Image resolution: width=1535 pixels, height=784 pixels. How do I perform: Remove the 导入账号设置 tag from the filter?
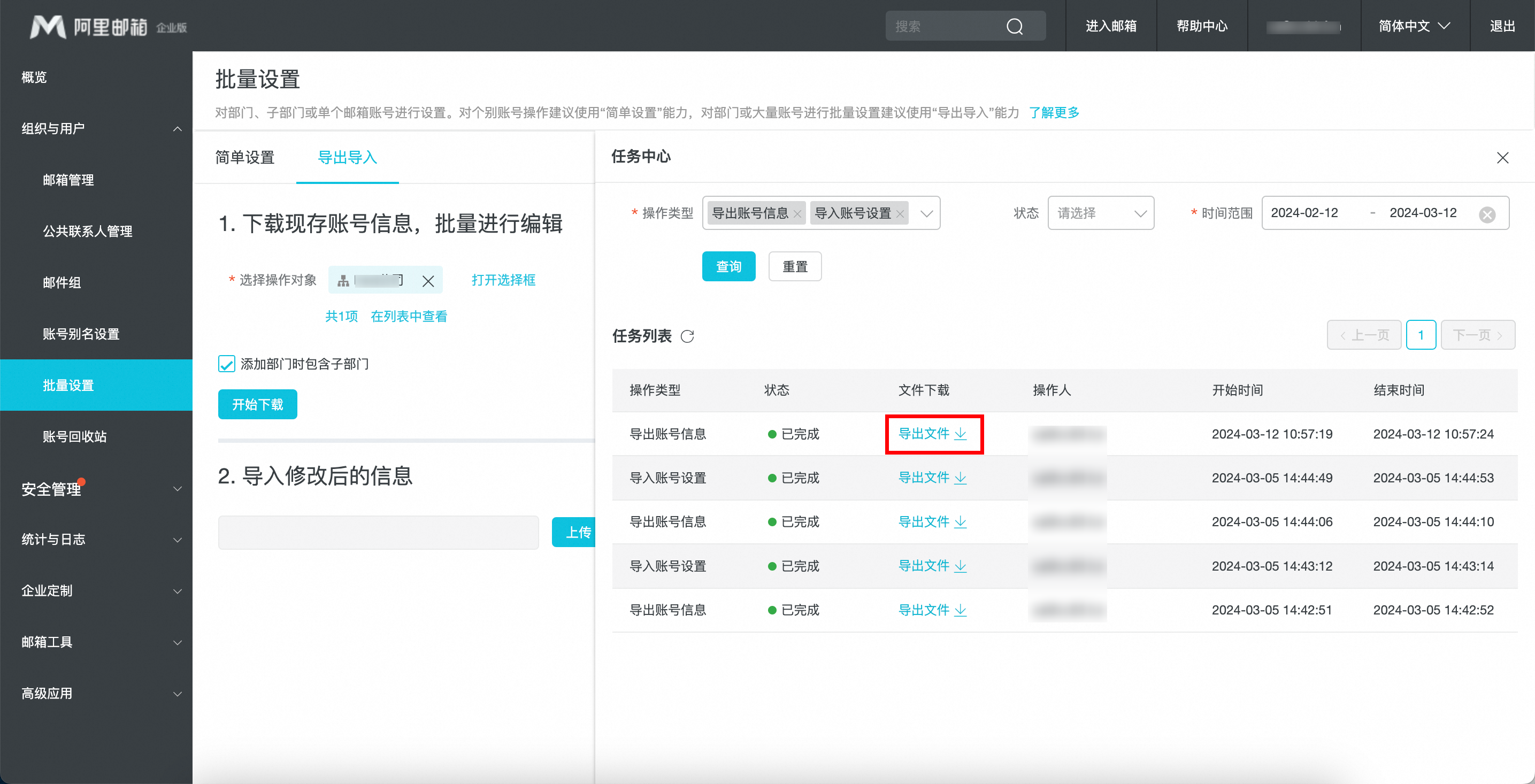click(900, 214)
